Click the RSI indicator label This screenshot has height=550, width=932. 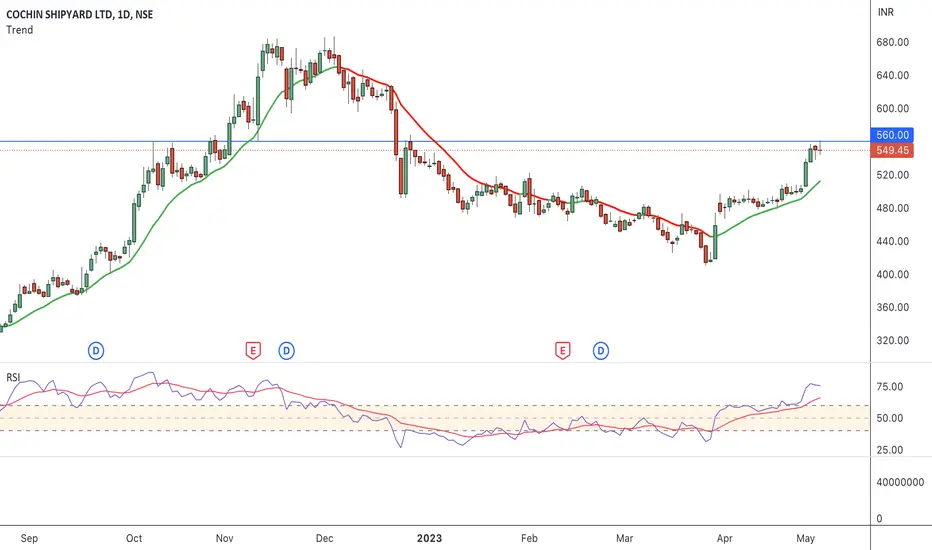tap(13, 378)
